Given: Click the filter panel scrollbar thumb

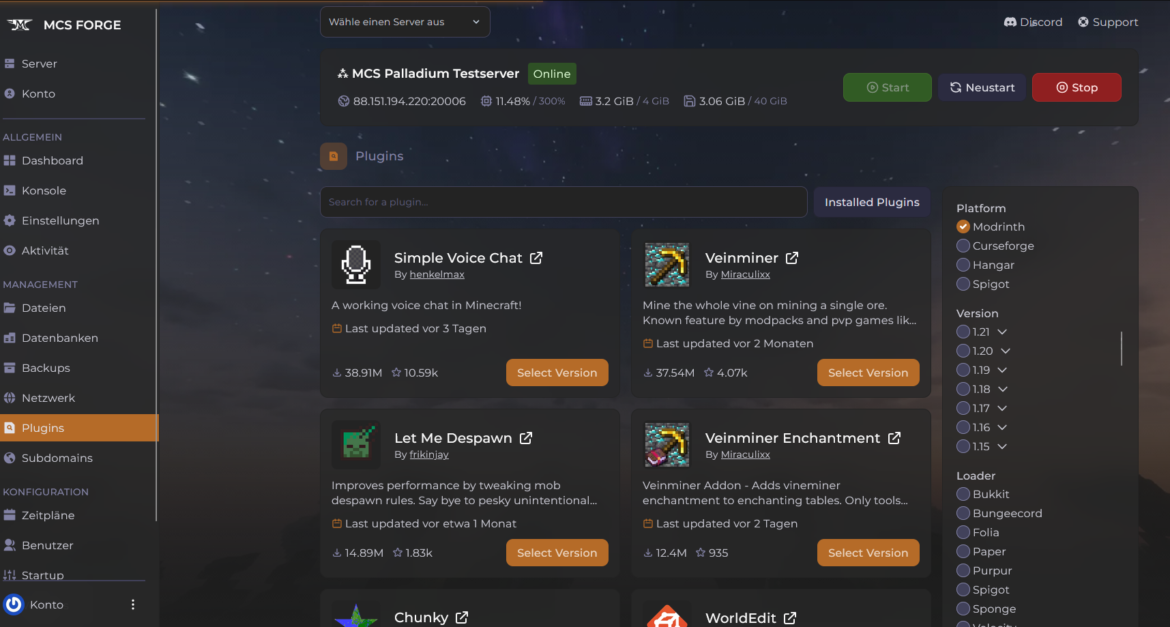Looking at the screenshot, I should (x=1121, y=349).
